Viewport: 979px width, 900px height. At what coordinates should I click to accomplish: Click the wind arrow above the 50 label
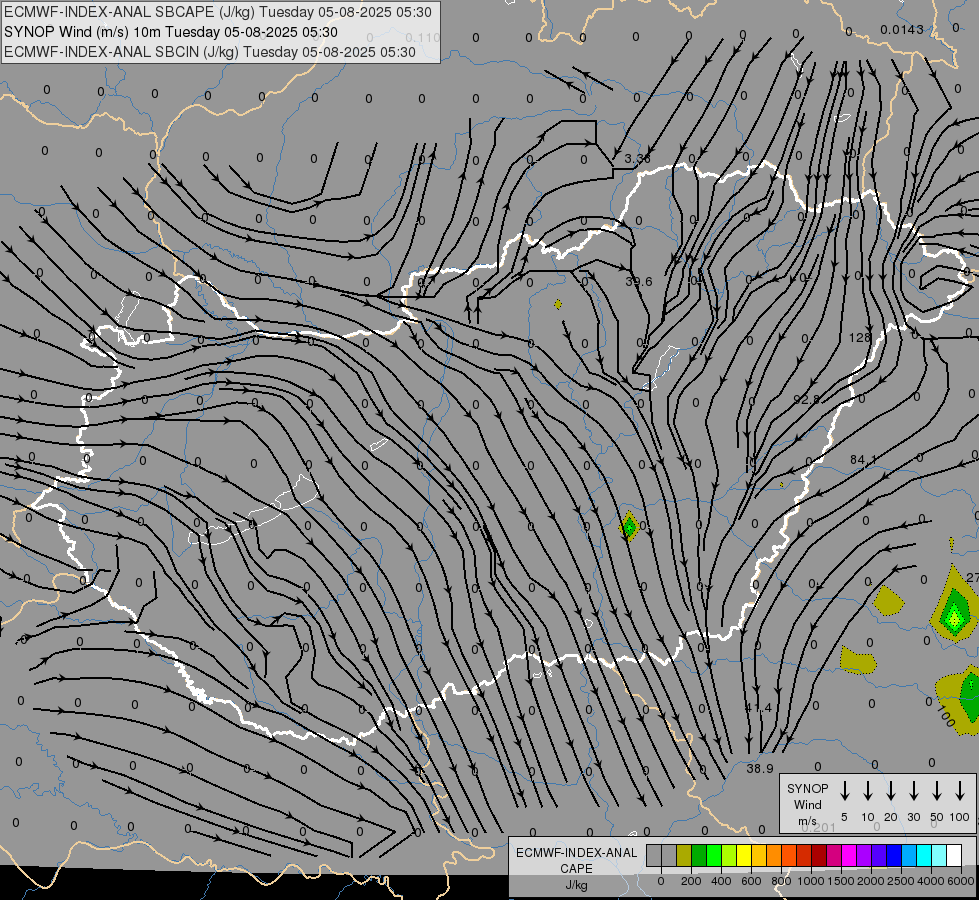tap(937, 790)
